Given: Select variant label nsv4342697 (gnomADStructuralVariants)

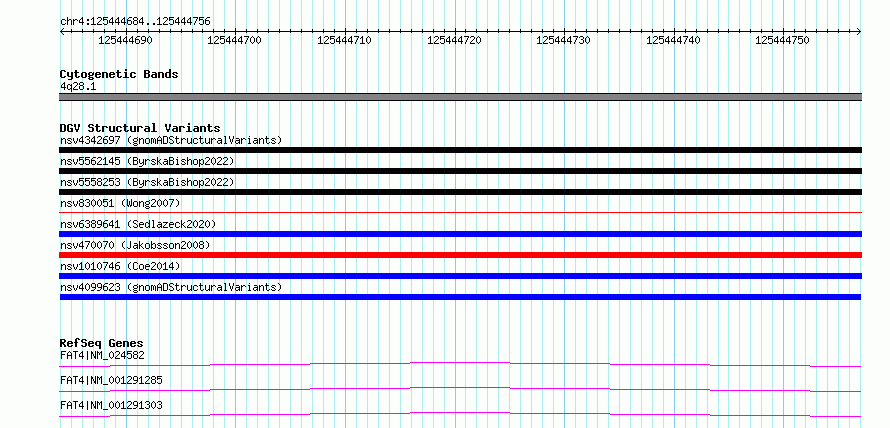Looking at the screenshot, I should coord(171,140).
